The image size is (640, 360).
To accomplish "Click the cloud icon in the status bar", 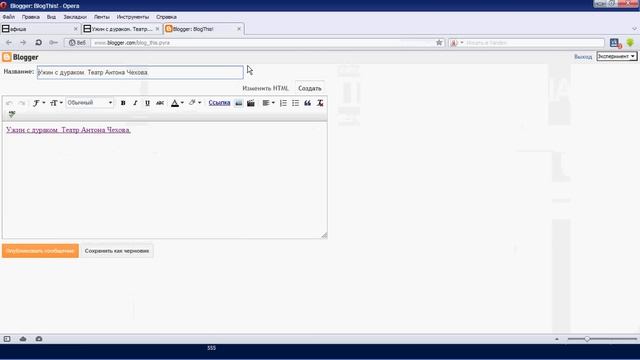I will (23, 339).
